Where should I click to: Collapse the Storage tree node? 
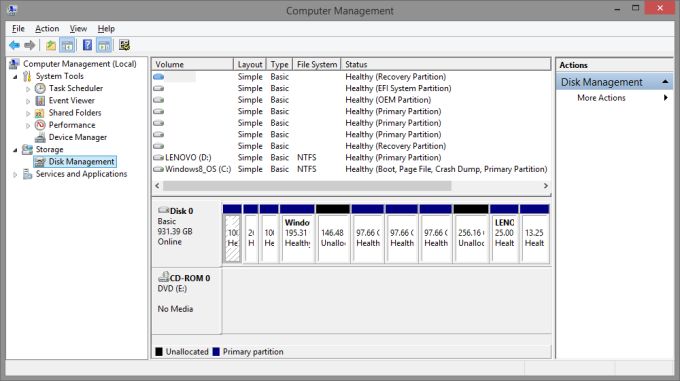[16, 150]
